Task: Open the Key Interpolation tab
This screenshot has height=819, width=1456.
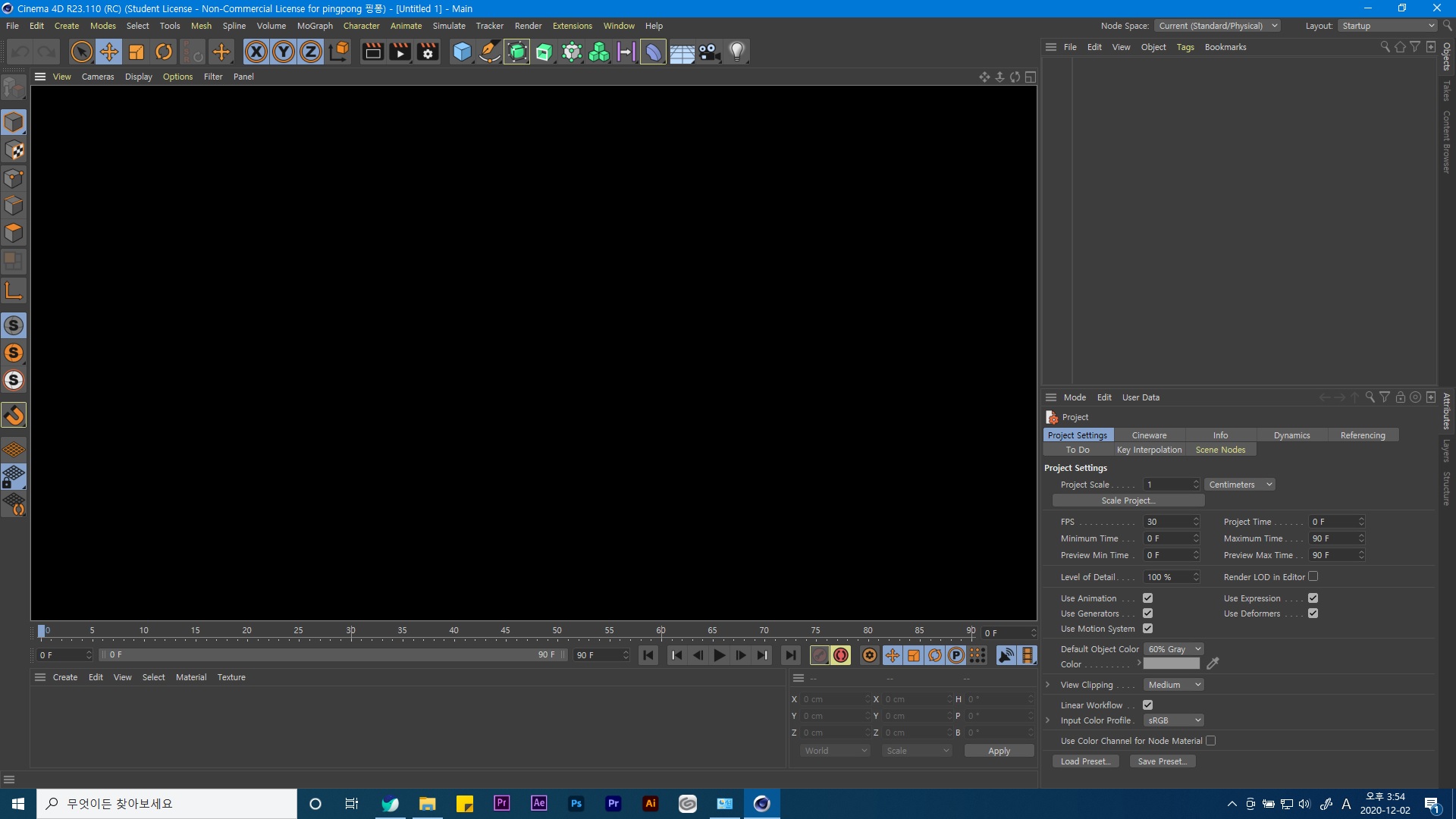Action: click(1149, 450)
